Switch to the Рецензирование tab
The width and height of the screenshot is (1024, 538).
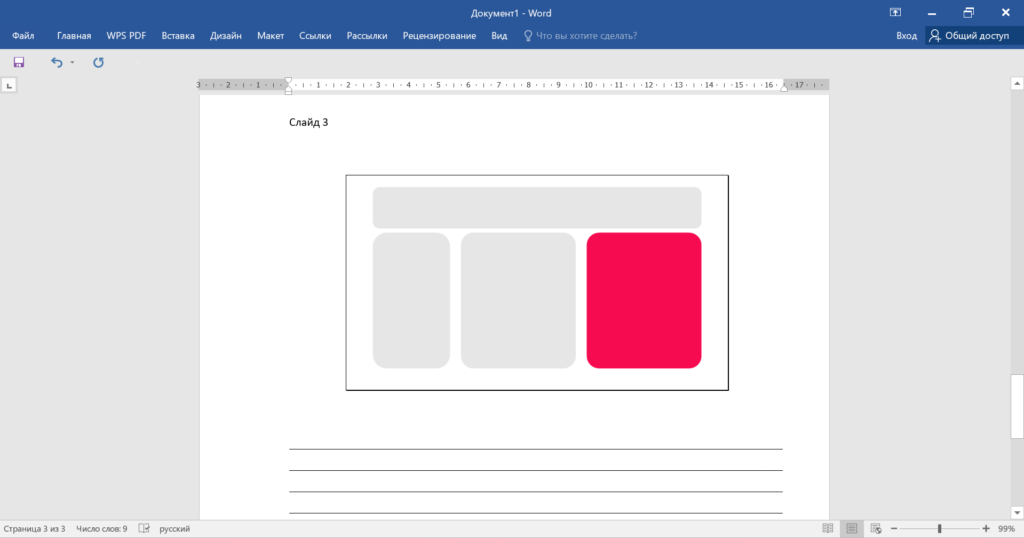439,36
